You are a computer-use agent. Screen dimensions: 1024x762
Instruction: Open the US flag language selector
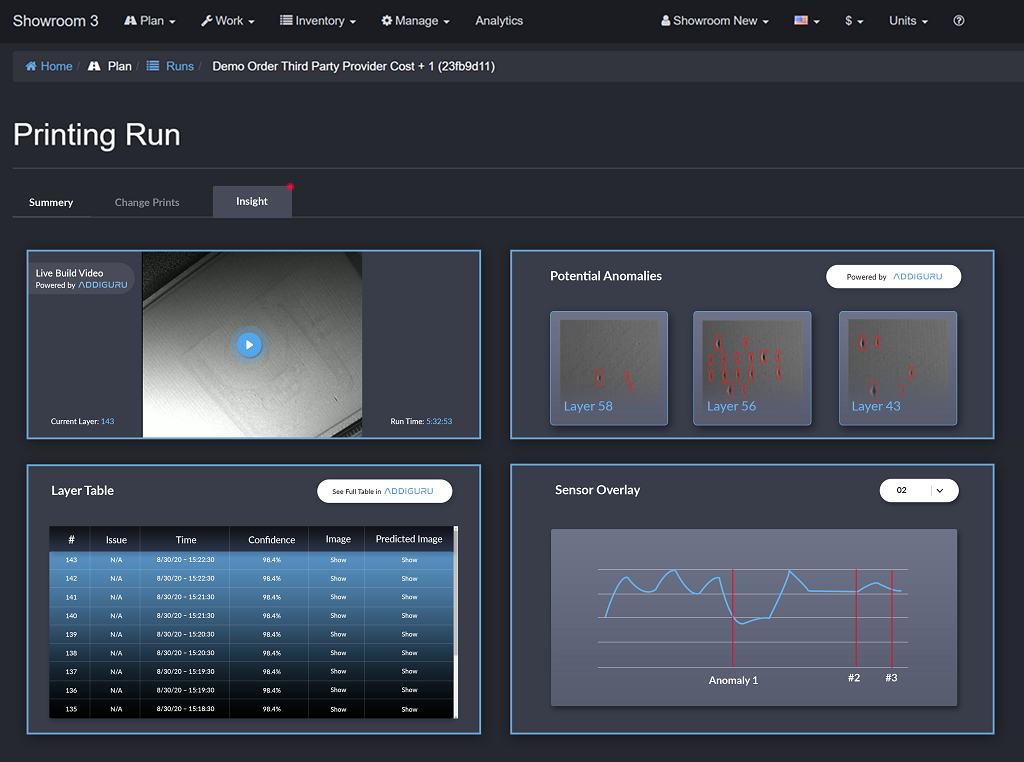click(806, 21)
